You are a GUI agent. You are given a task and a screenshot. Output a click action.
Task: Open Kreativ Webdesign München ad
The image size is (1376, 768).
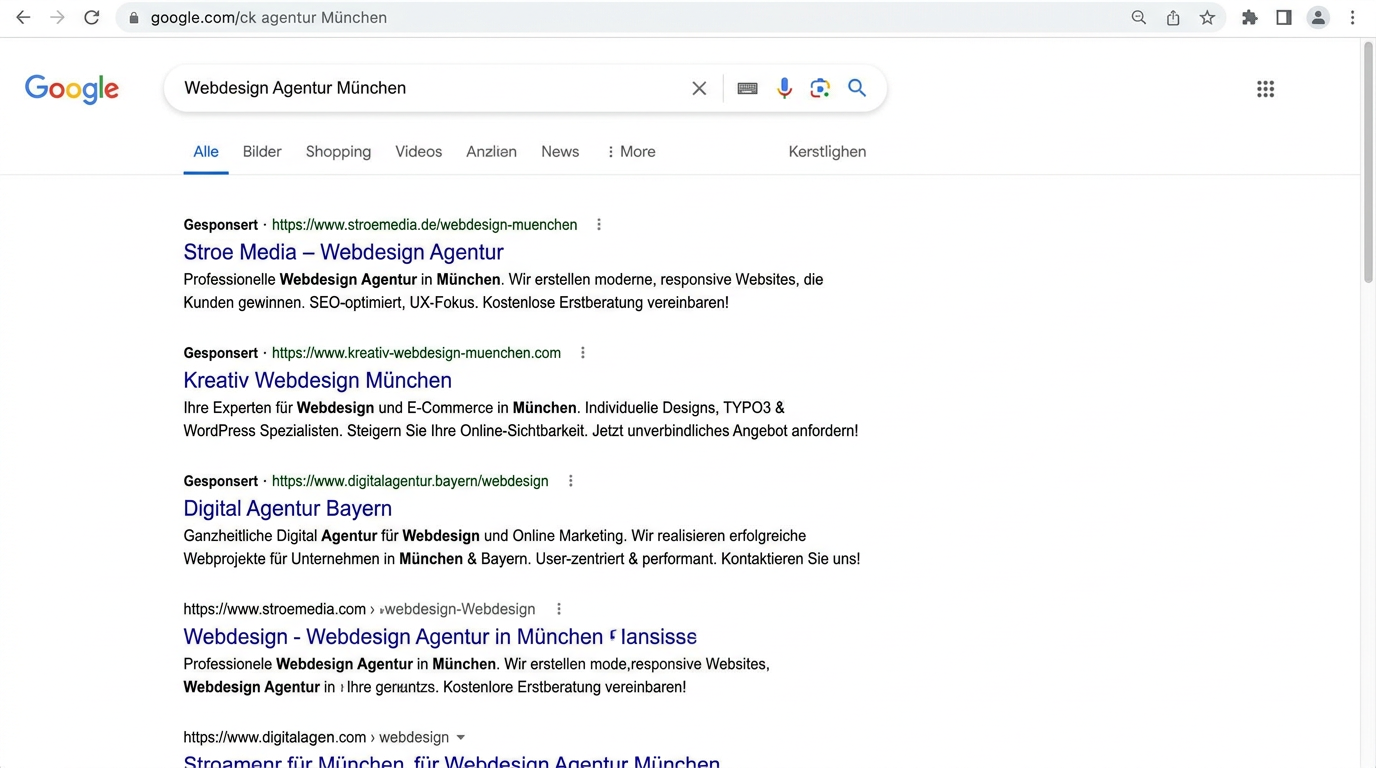317,380
